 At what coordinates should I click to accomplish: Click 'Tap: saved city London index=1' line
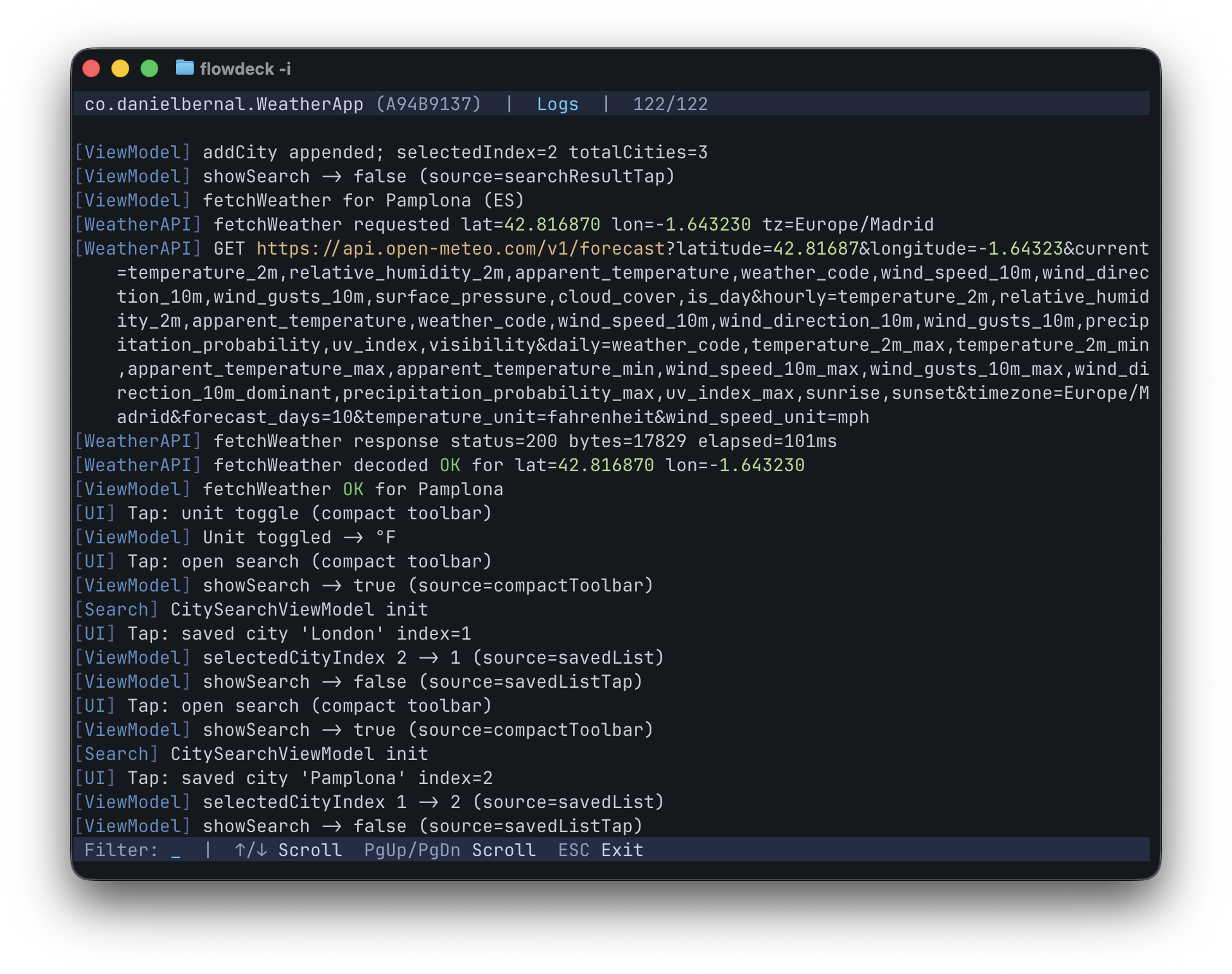pos(273,633)
